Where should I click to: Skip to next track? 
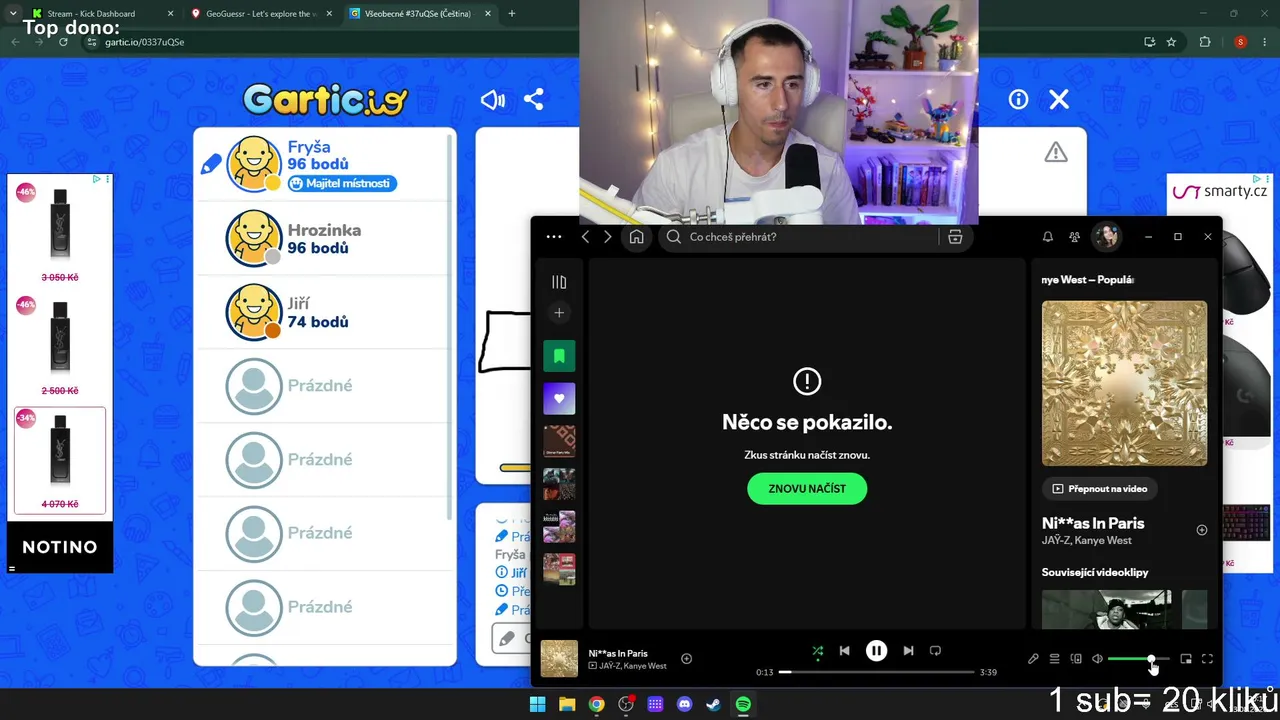click(x=908, y=651)
